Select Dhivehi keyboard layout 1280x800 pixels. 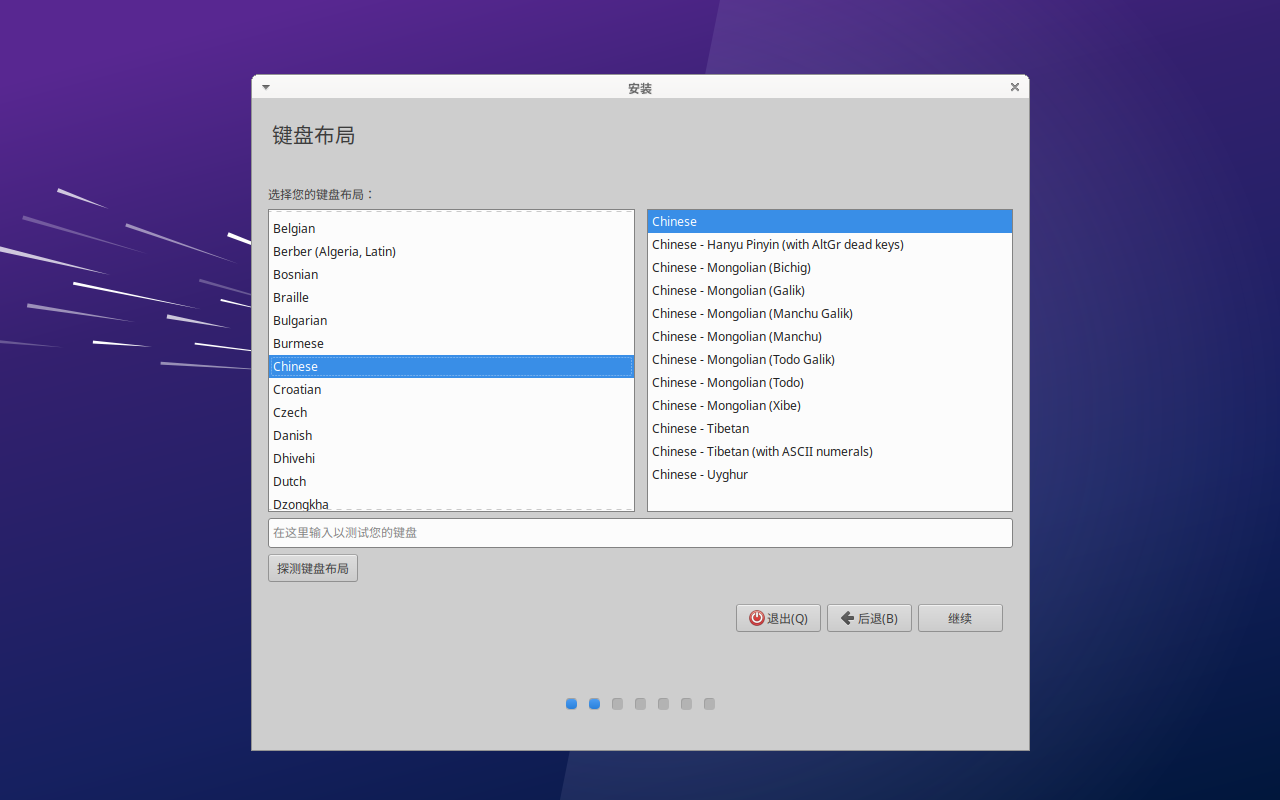pos(451,458)
